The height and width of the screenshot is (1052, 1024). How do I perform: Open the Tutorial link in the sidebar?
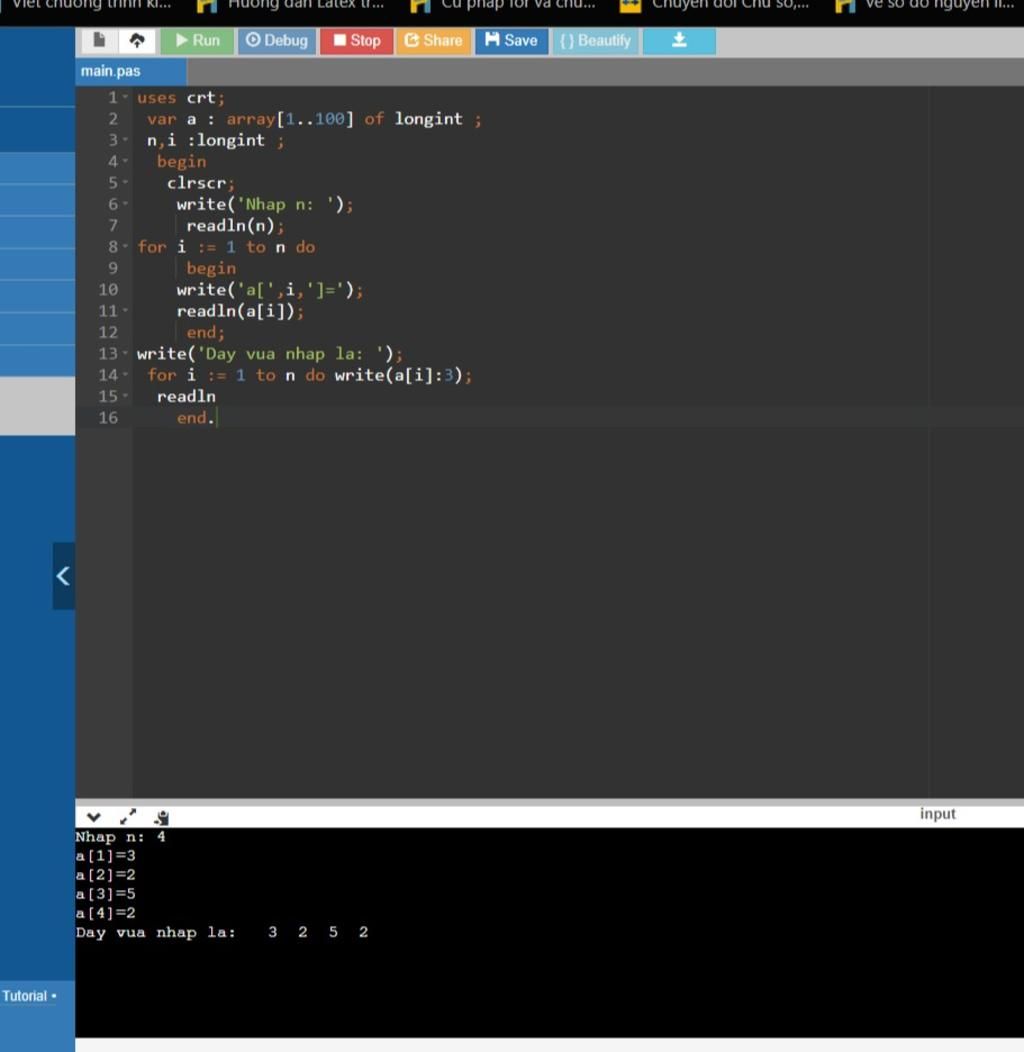tap(25, 996)
